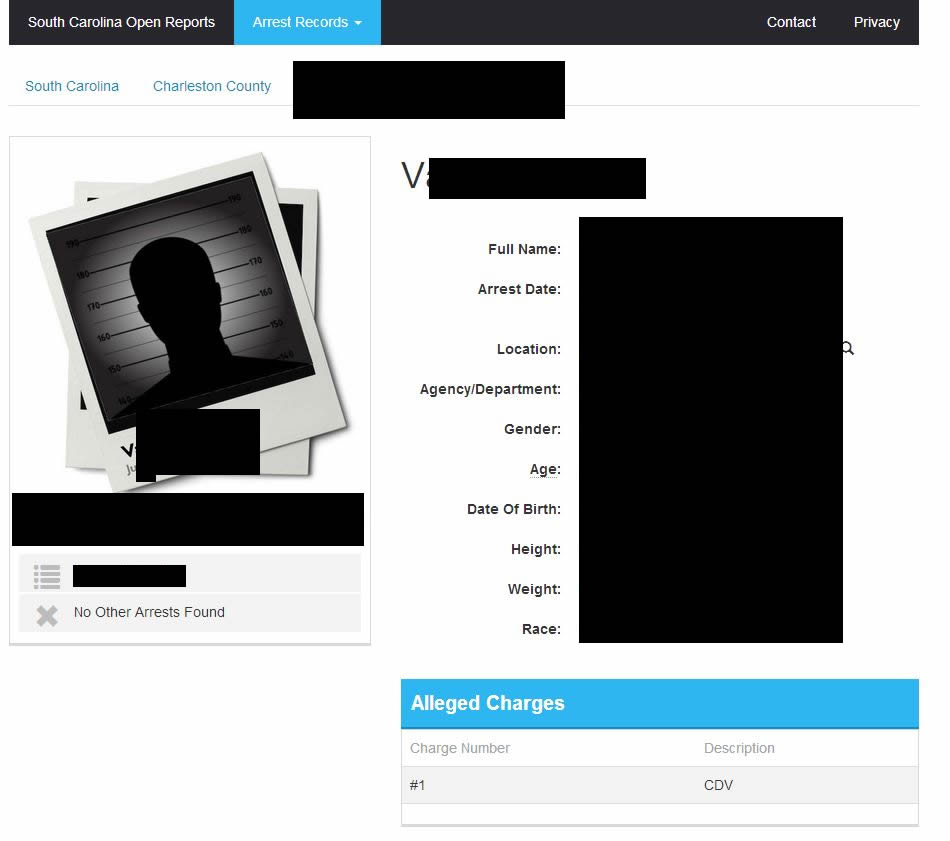Click the Alleged Charges panel header
The height and width of the screenshot is (841, 950).
tap(659, 703)
